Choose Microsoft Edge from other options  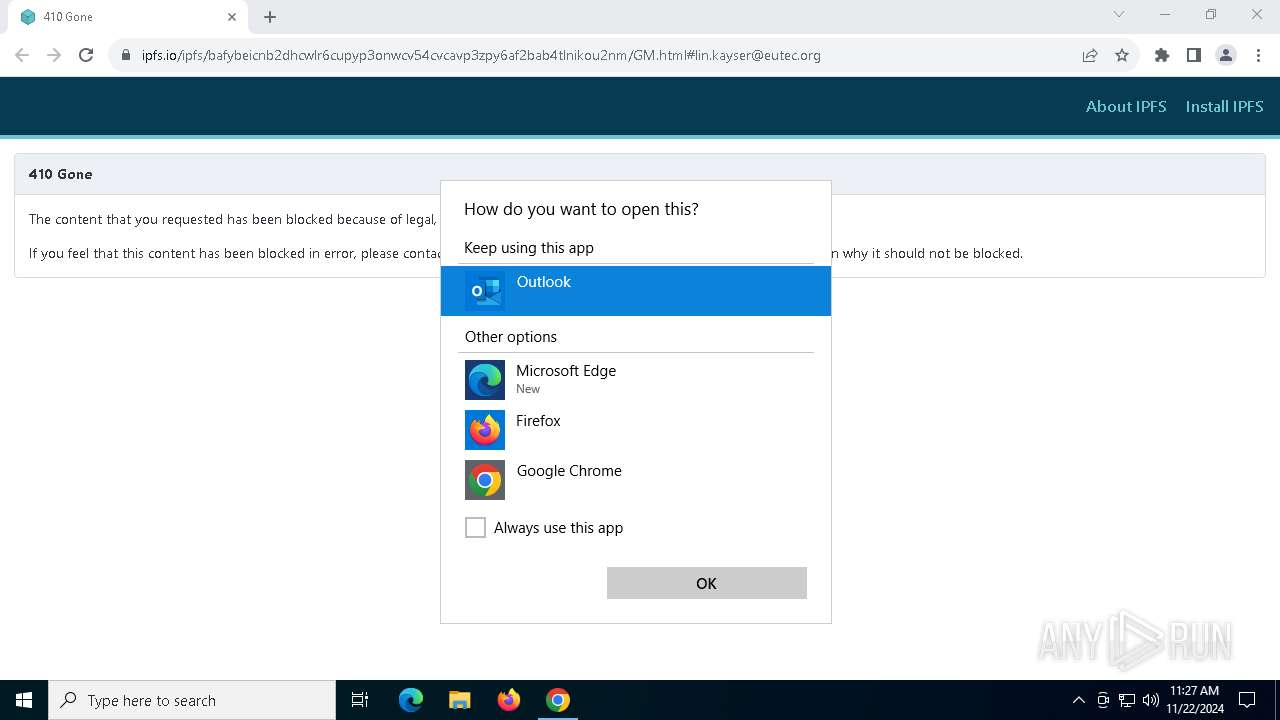[636, 380]
